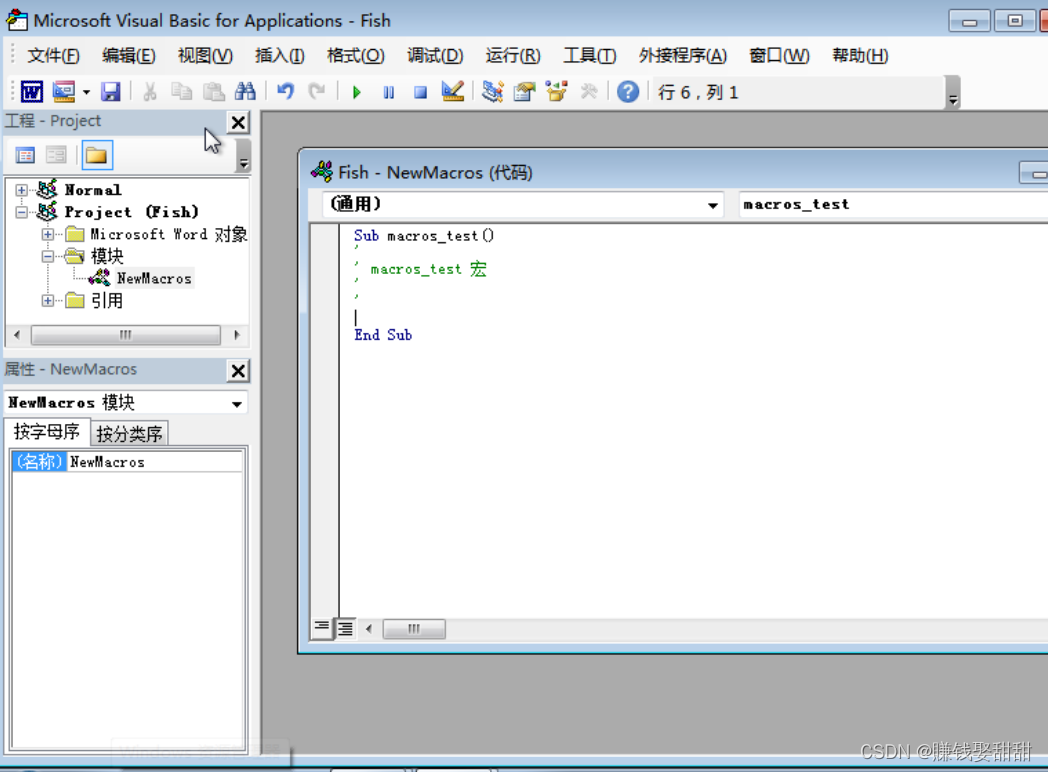This screenshot has height=772, width=1048.
Task: Switch to Microsoft Word view icon
Action: [x=31, y=92]
